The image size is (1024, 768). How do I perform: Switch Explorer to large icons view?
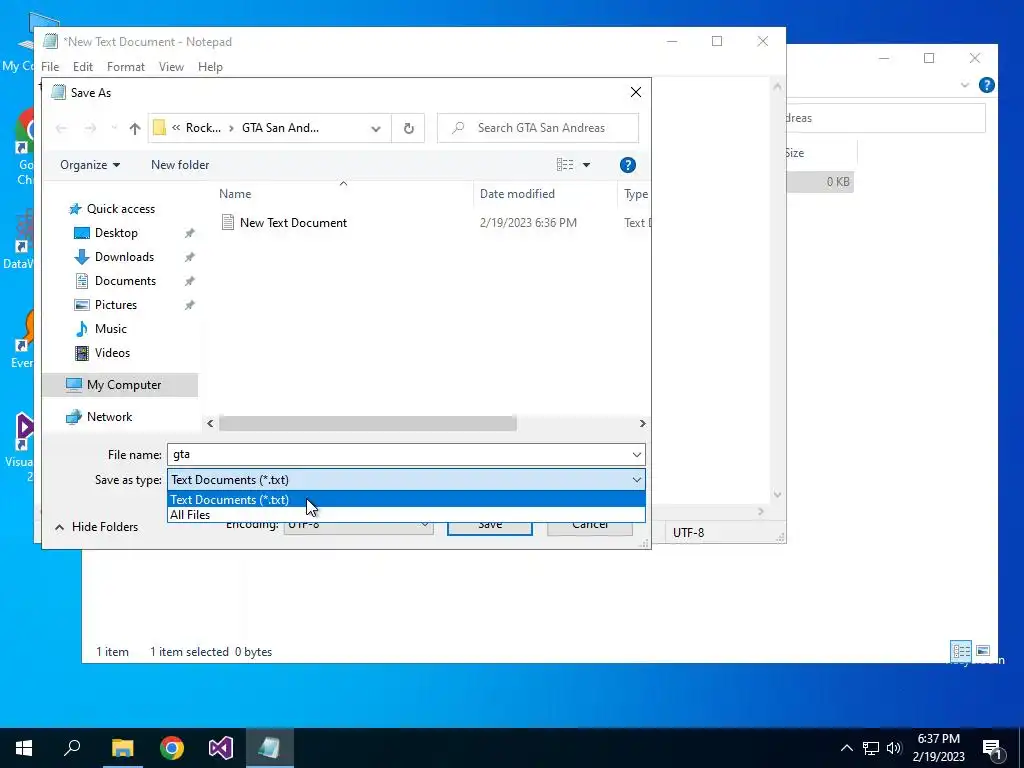(x=983, y=651)
